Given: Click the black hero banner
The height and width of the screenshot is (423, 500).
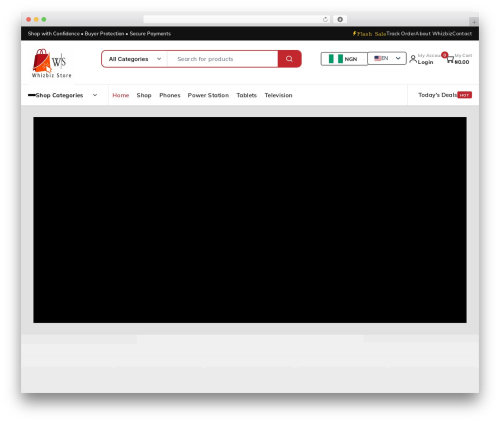Looking at the screenshot, I should (250, 220).
